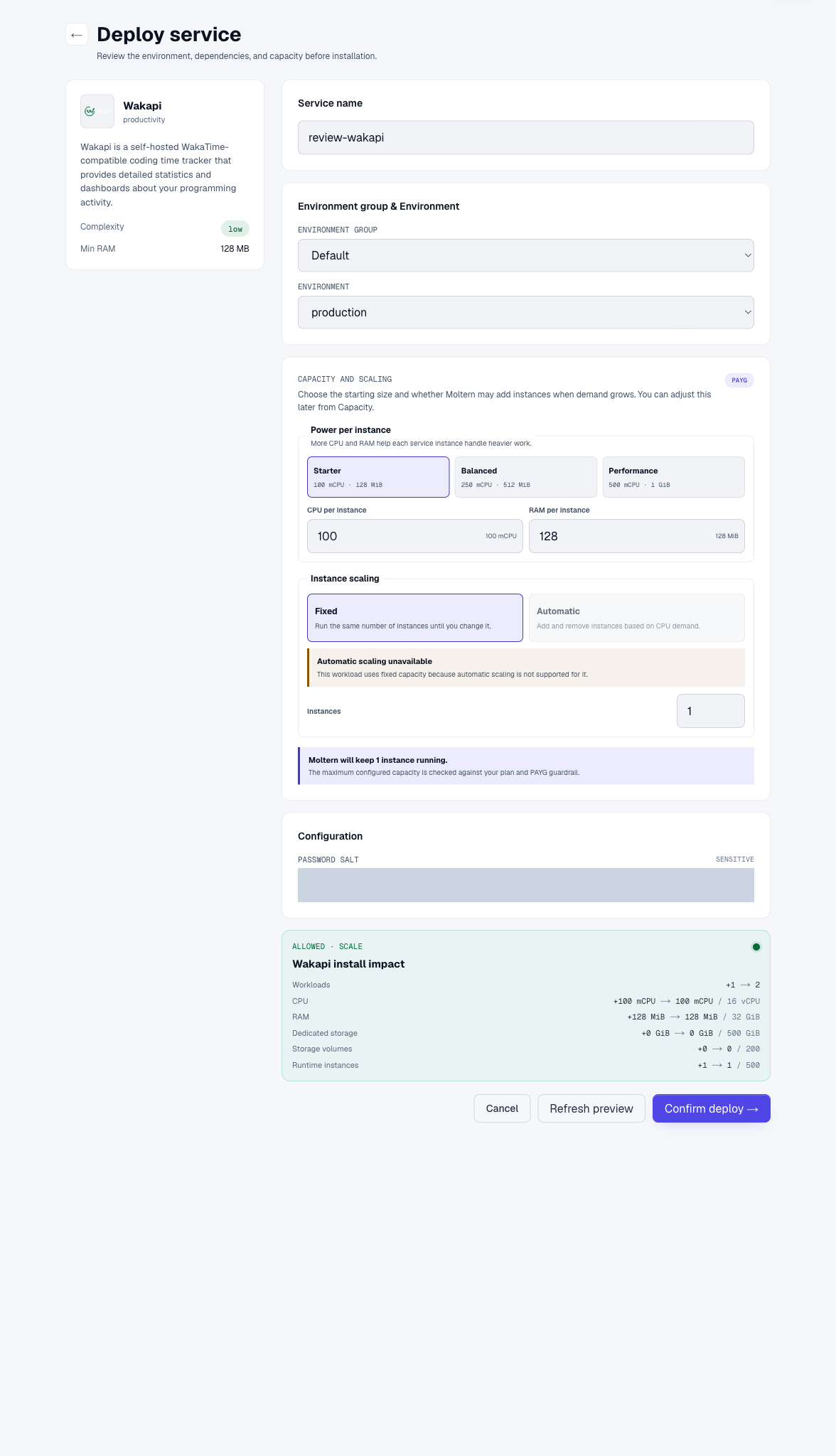Click the 'Deploy service' page title

tap(169, 34)
